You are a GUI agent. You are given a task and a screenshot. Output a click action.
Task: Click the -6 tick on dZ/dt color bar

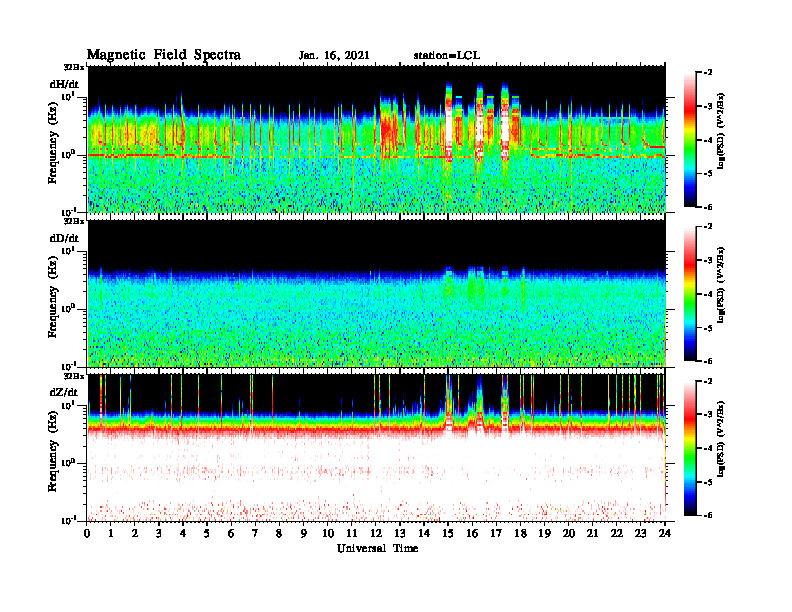pyautogui.click(x=708, y=515)
